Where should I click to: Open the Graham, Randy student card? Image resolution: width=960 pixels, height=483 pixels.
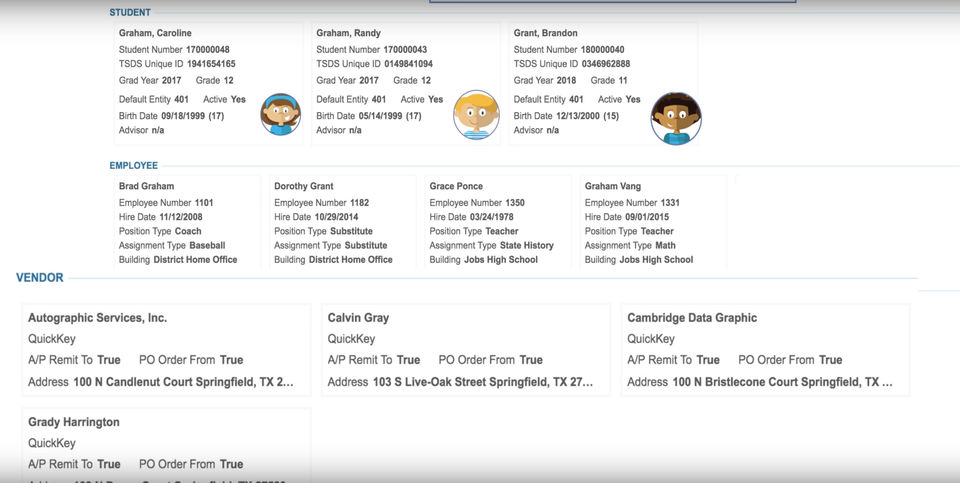point(406,84)
